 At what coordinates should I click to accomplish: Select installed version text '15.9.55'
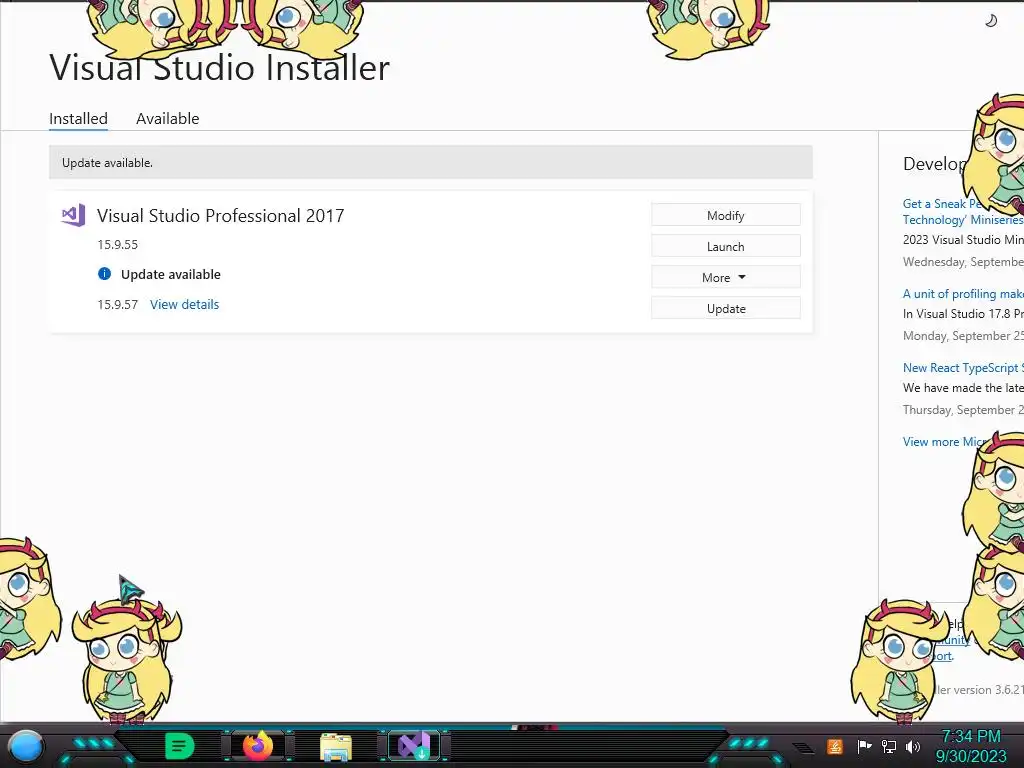coord(118,244)
